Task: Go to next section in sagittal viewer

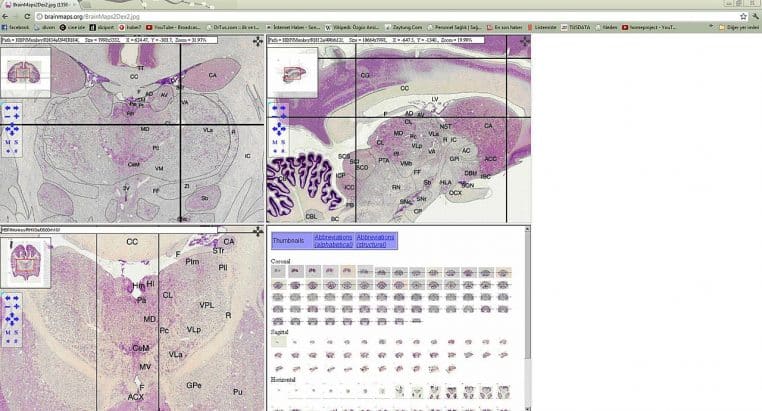Action: [x=283, y=108]
